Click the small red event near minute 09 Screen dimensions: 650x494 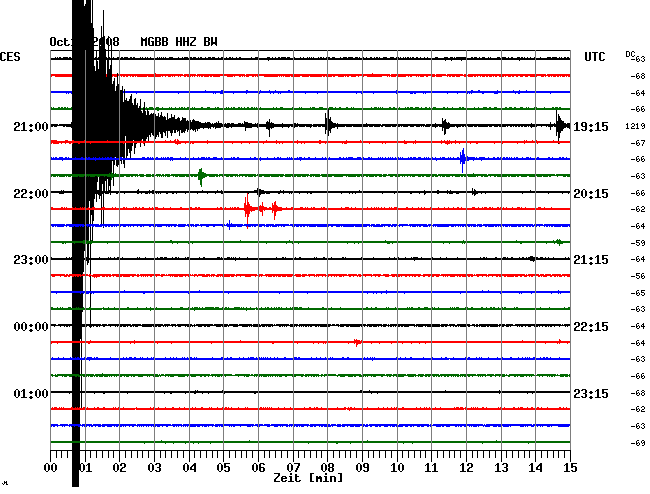(357, 342)
